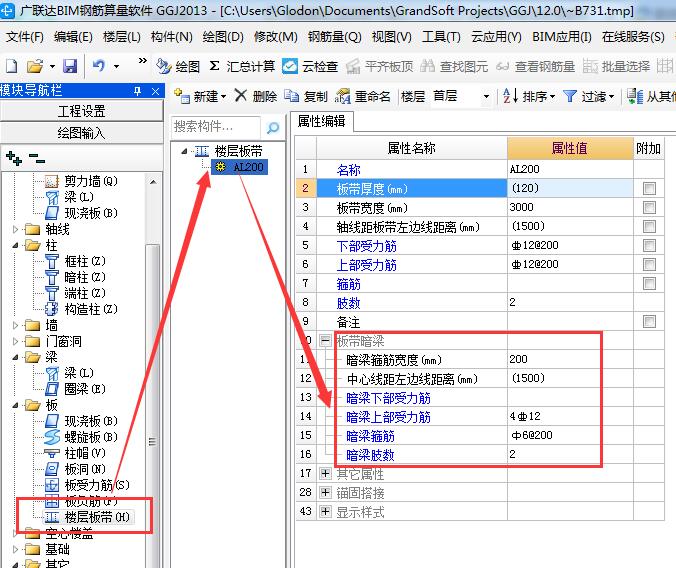Open the 排序 dropdown

pos(553,96)
